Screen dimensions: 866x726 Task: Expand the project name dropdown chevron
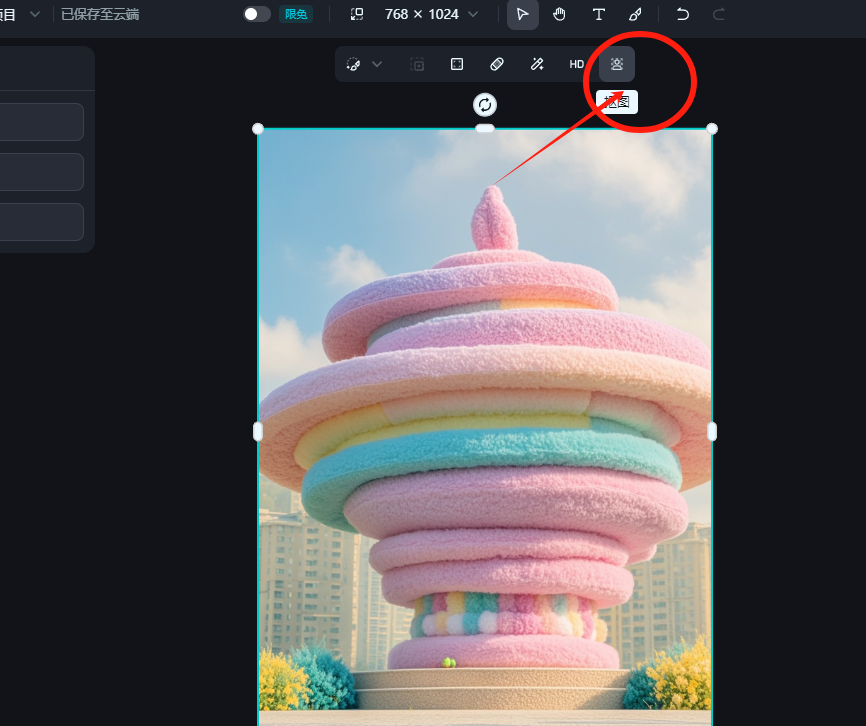(35, 14)
